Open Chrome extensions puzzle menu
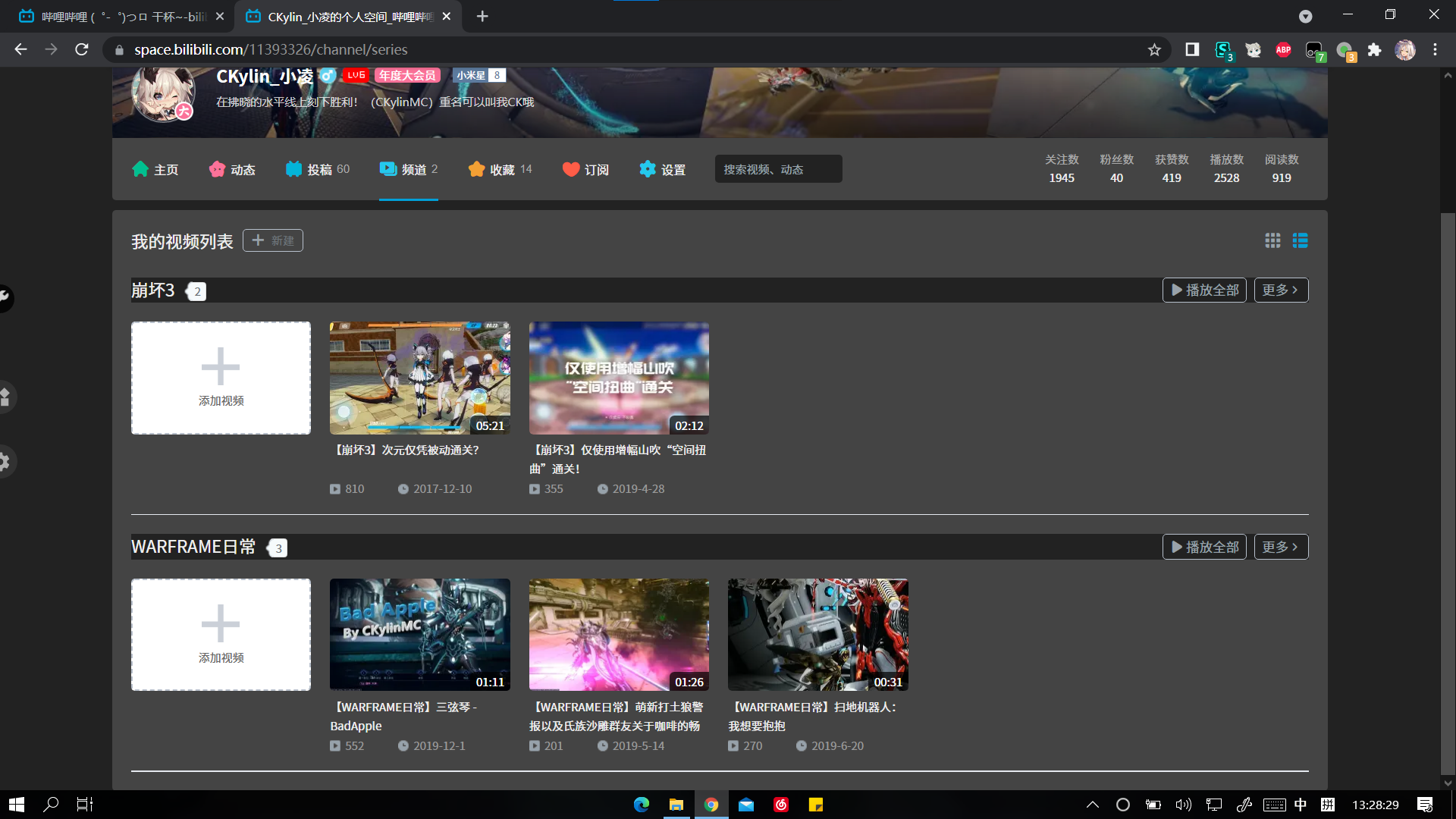The height and width of the screenshot is (819, 1456). click(1376, 49)
